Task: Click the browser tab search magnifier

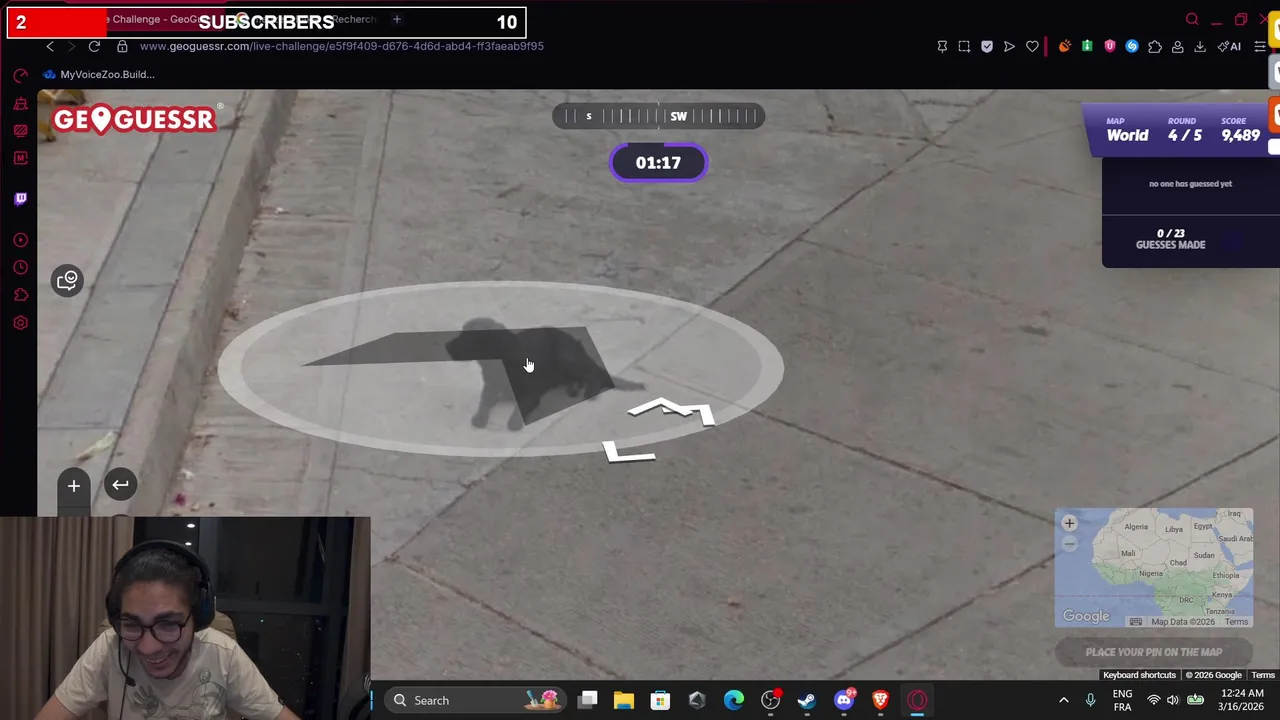Action: [x=1192, y=19]
